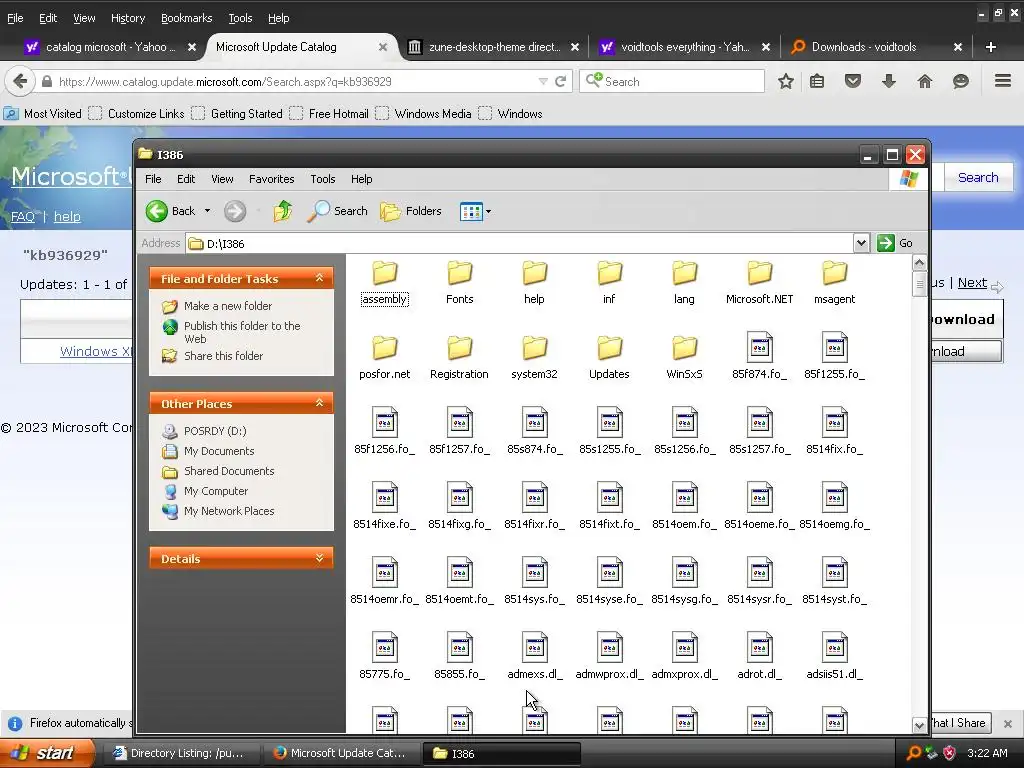Open the Firefox hamburger menu
The height and width of the screenshot is (768, 1024).
(x=1003, y=81)
